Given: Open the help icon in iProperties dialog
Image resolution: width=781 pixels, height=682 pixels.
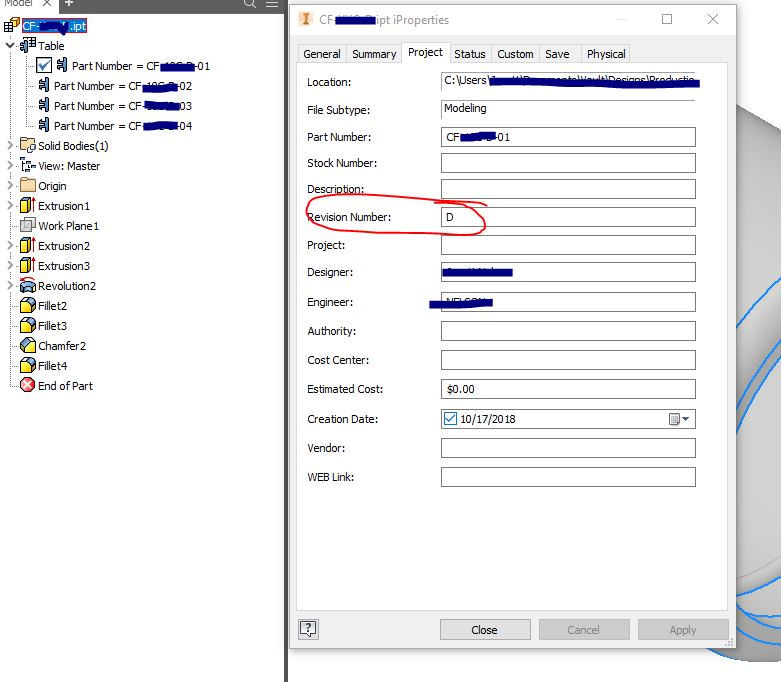Looking at the screenshot, I should (x=308, y=629).
